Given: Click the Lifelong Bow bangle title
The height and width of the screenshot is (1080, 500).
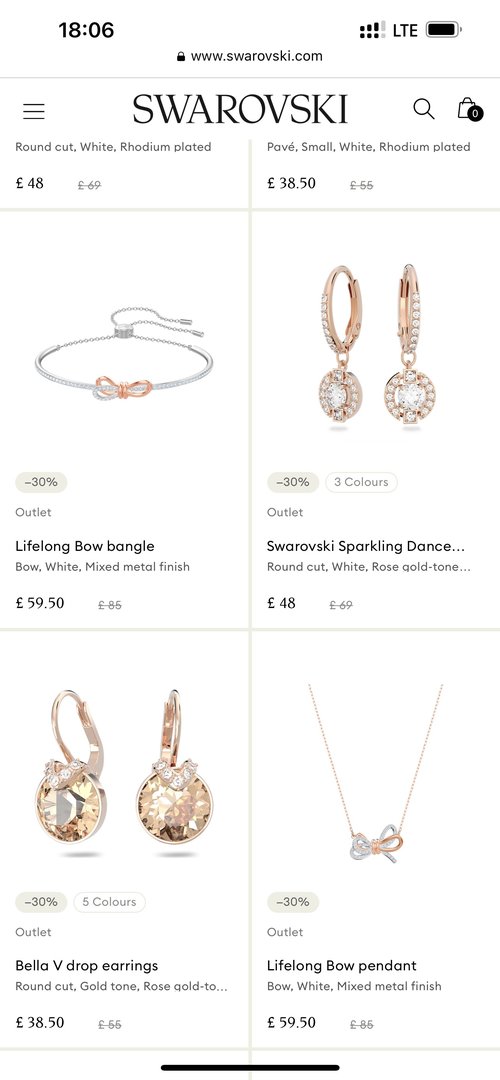Looking at the screenshot, I should (x=85, y=546).
